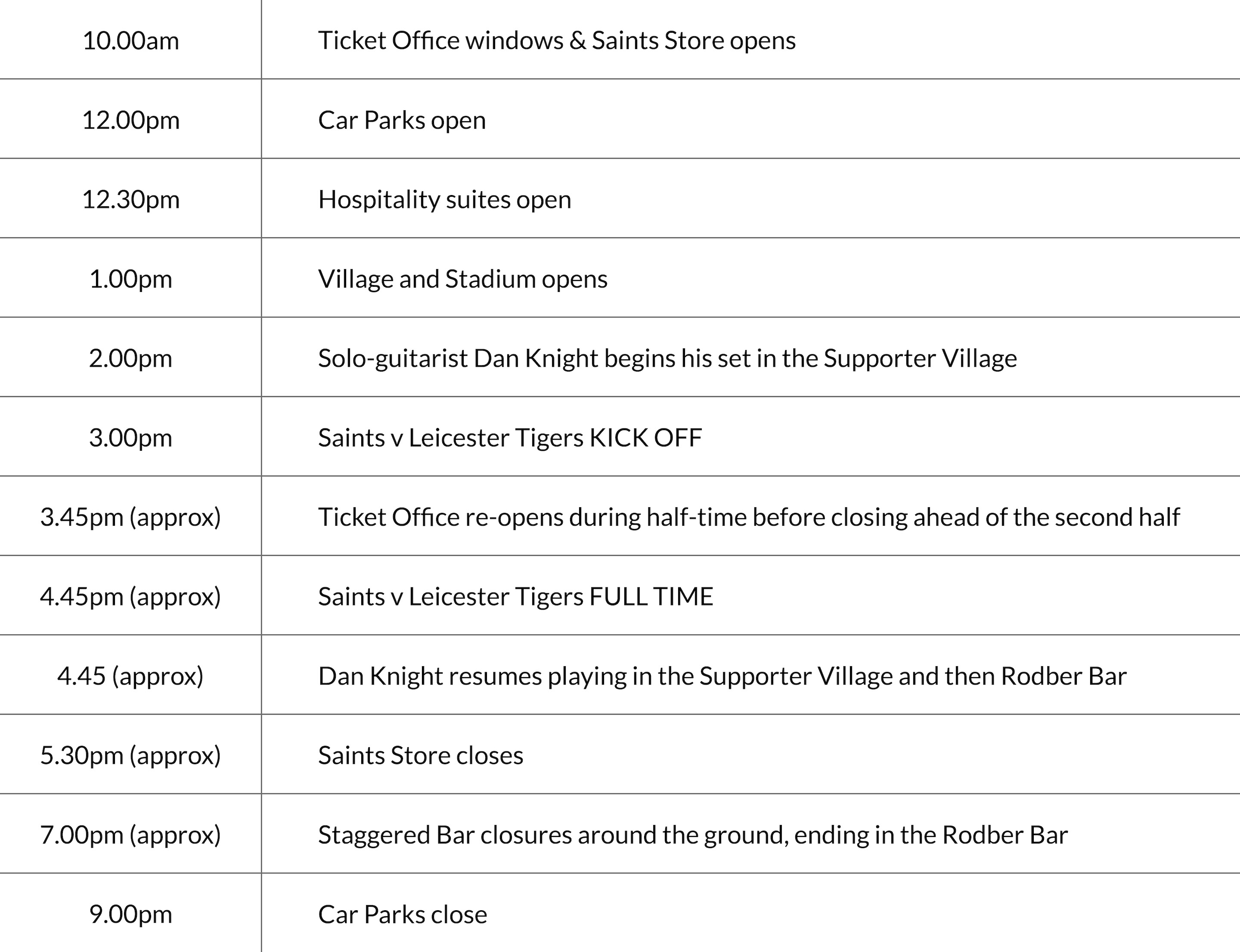1240x952 pixels.
Task: Click the 3.45pm (approx) time cell
Action: point(130,517)
